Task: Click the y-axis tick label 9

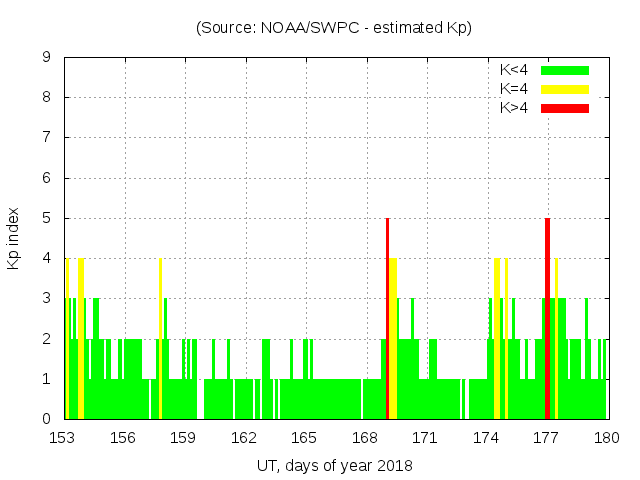Action: [47, 57]
